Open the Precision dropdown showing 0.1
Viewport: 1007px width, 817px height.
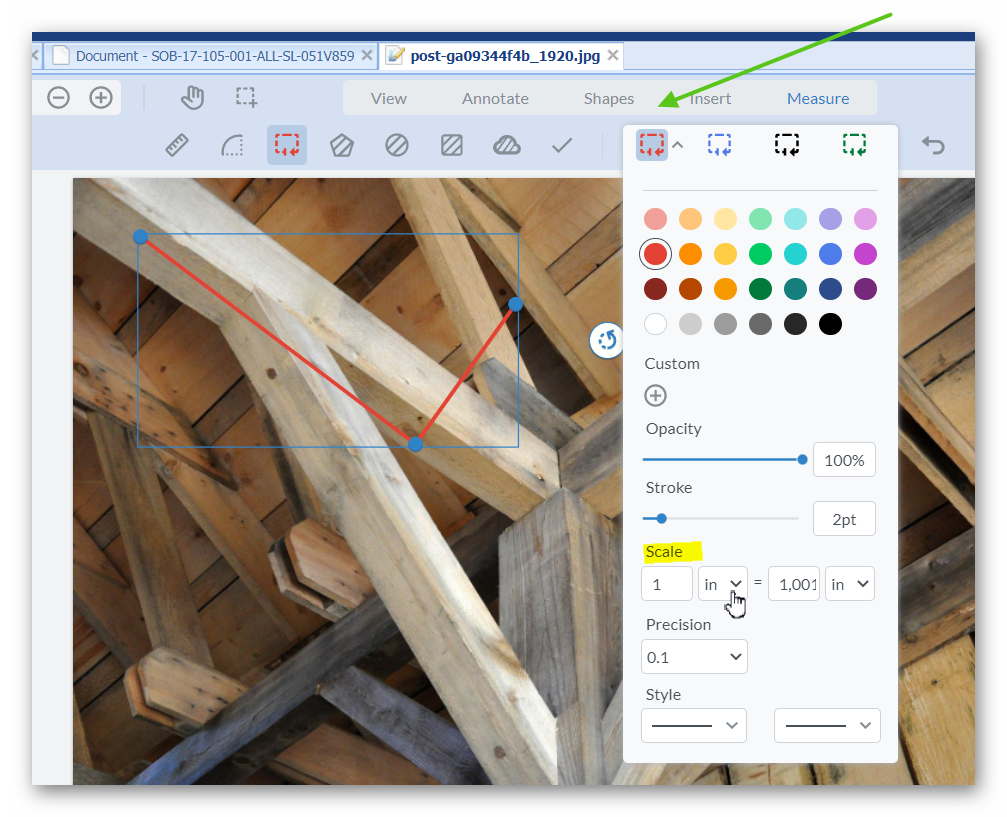[694, 657]
